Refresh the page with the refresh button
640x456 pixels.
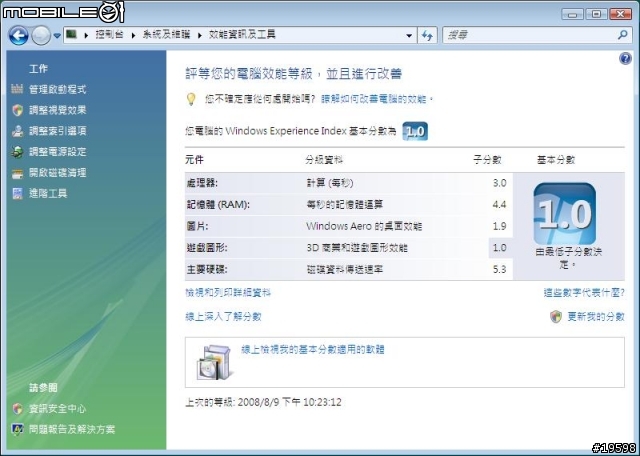tap(427, 36)
